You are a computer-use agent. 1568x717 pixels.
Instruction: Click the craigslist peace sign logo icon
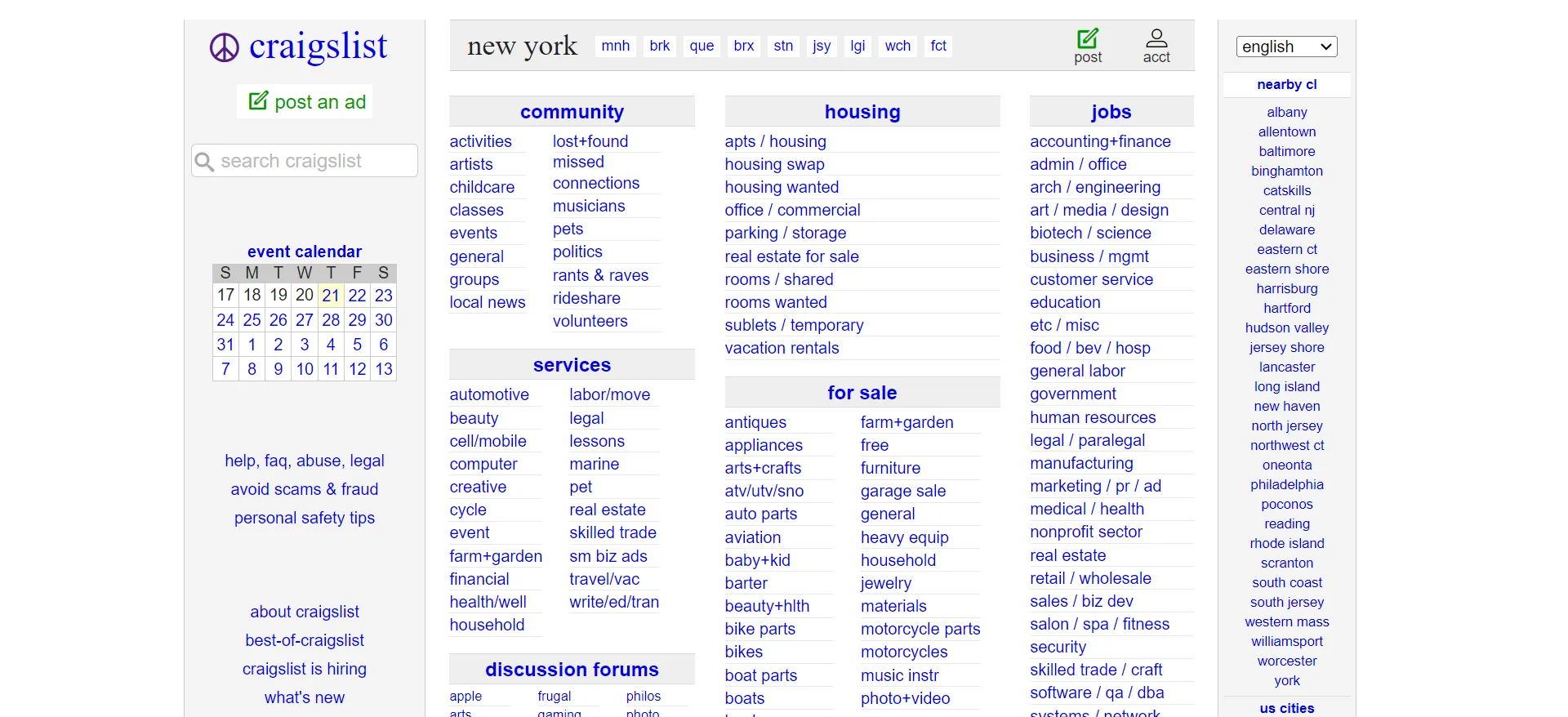pyautogui.click(x=225, y=47)
